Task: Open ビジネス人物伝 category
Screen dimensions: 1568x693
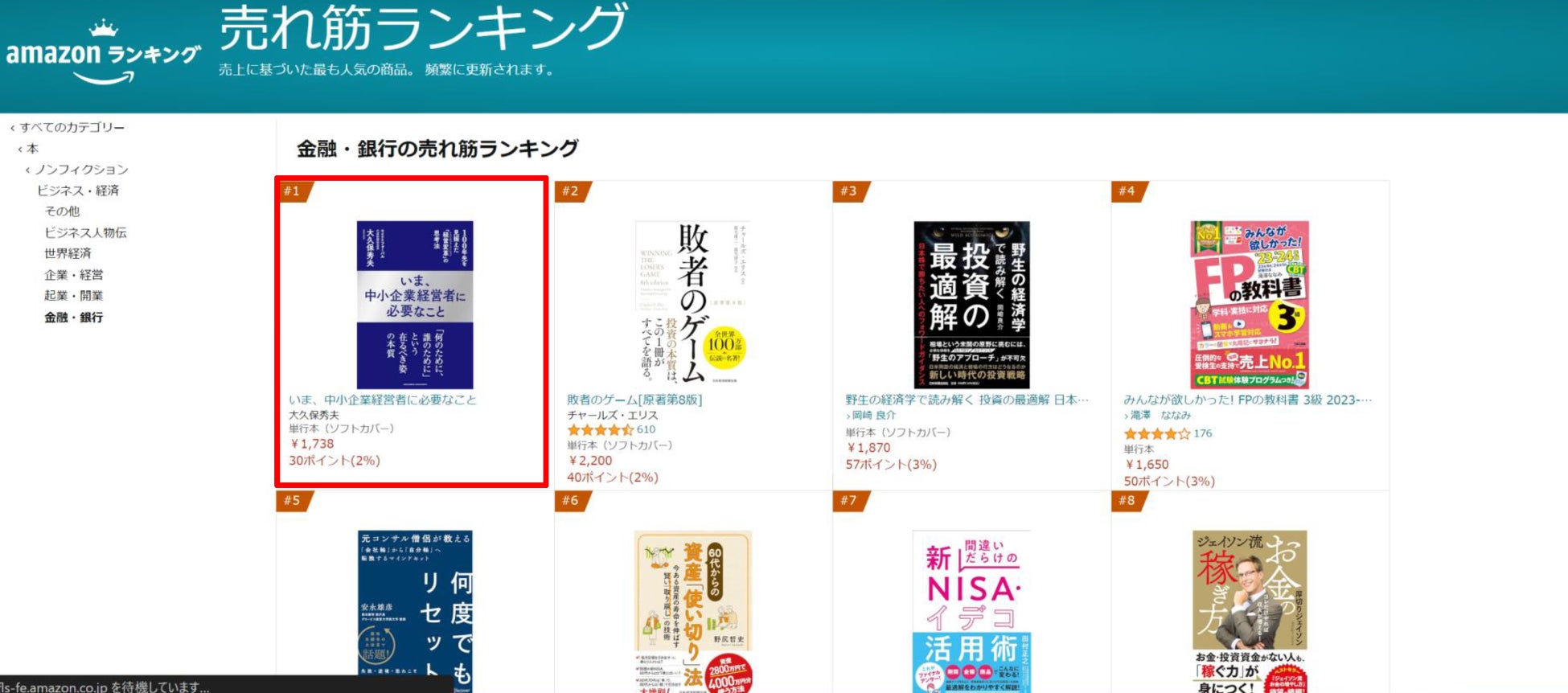Action: pyautogui.click(x=85, y=232)
